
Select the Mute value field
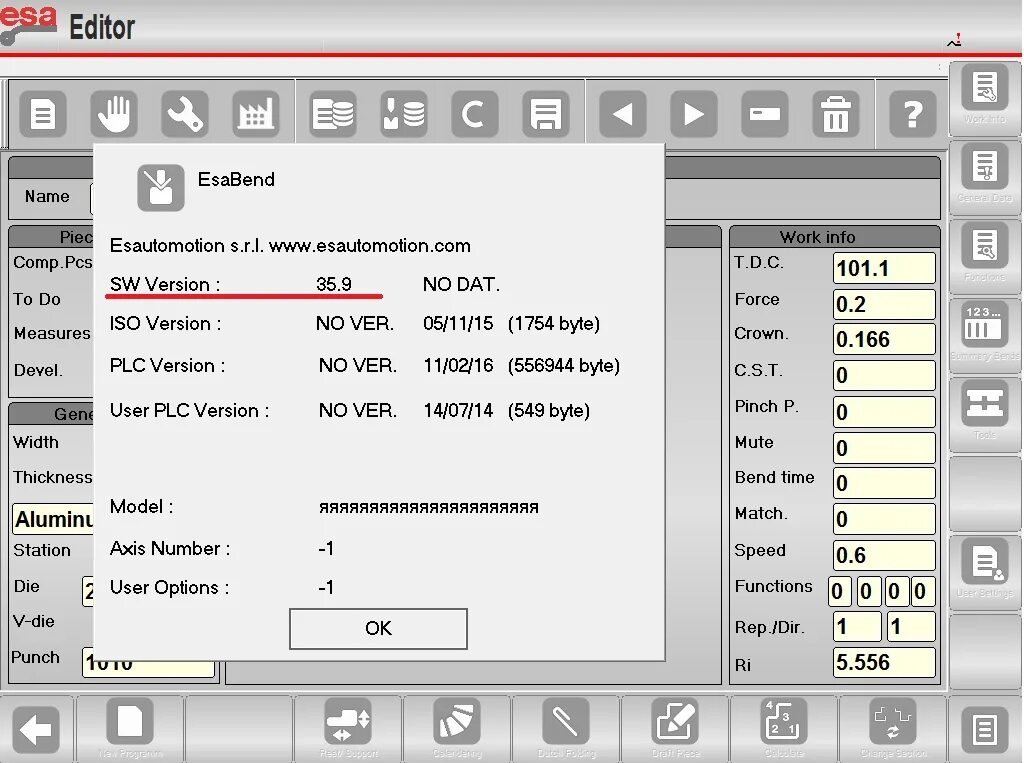click(884, 448)
